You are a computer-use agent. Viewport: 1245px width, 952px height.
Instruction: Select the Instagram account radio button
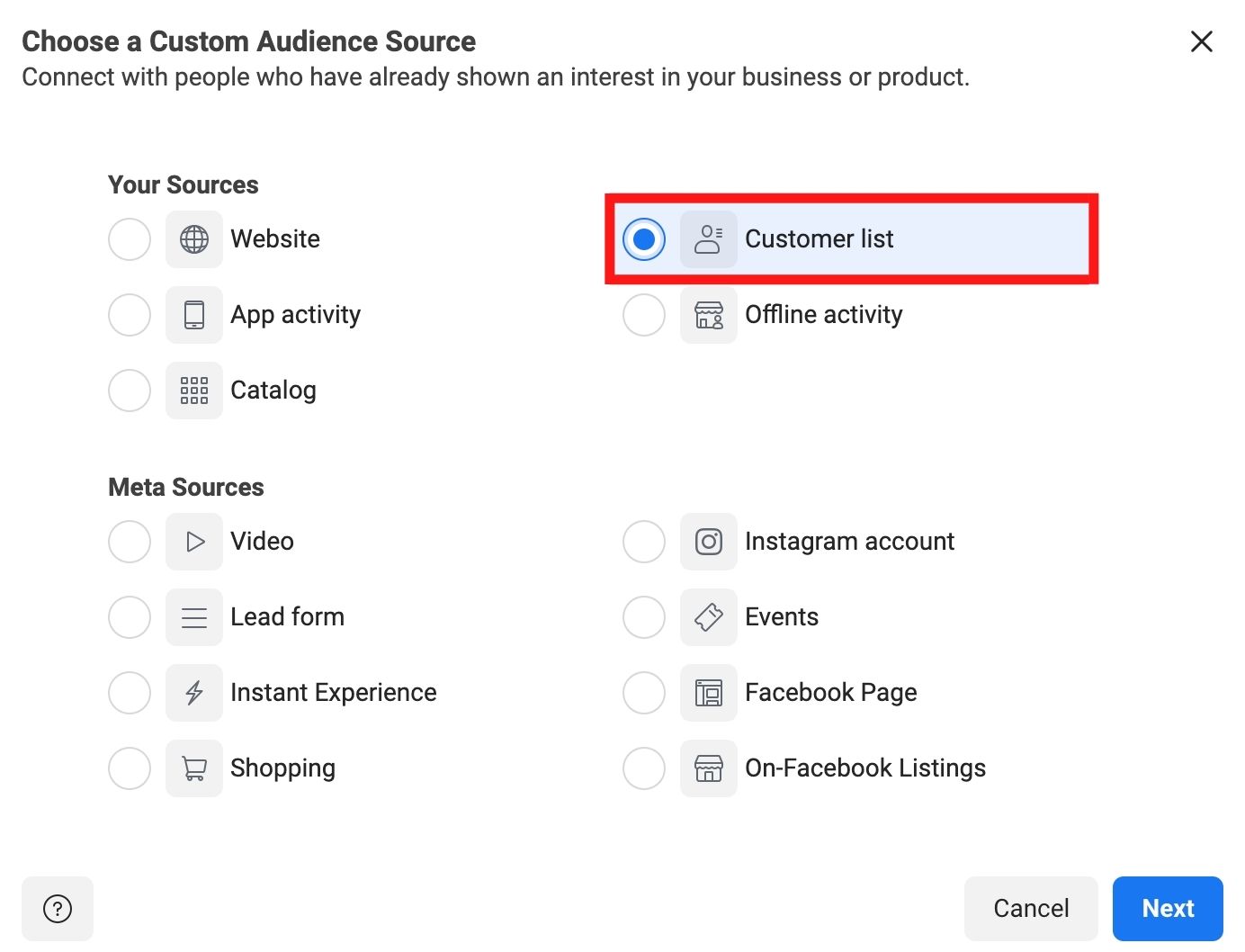point(644,542)
